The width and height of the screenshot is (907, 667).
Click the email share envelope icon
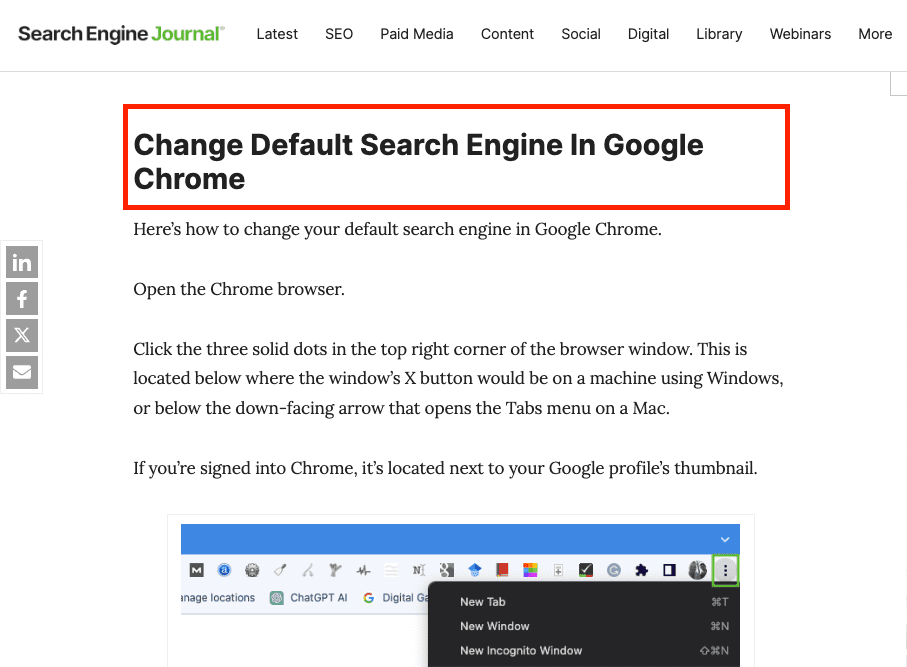(x=22, y=372)
